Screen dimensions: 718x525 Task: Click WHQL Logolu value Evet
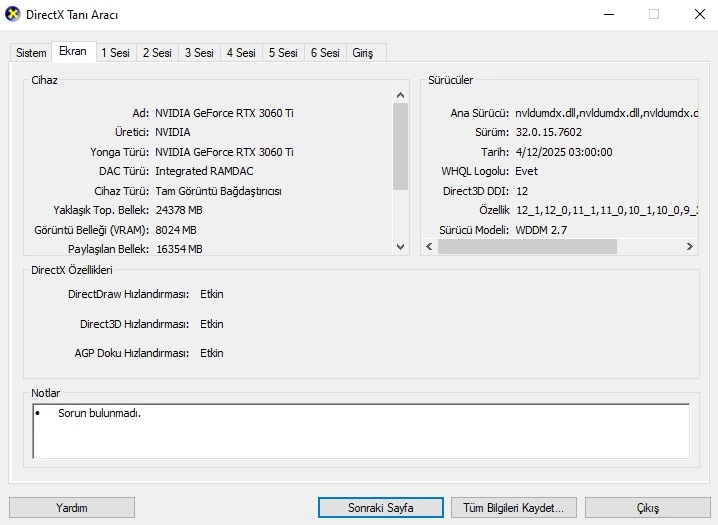coord(526,171)
